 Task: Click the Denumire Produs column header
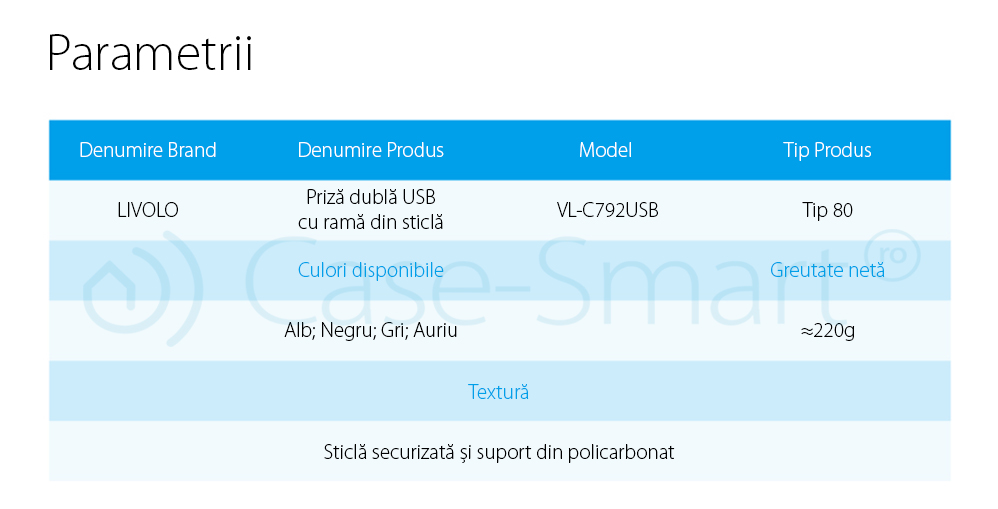pyautogui.click(x=371, y=150)
